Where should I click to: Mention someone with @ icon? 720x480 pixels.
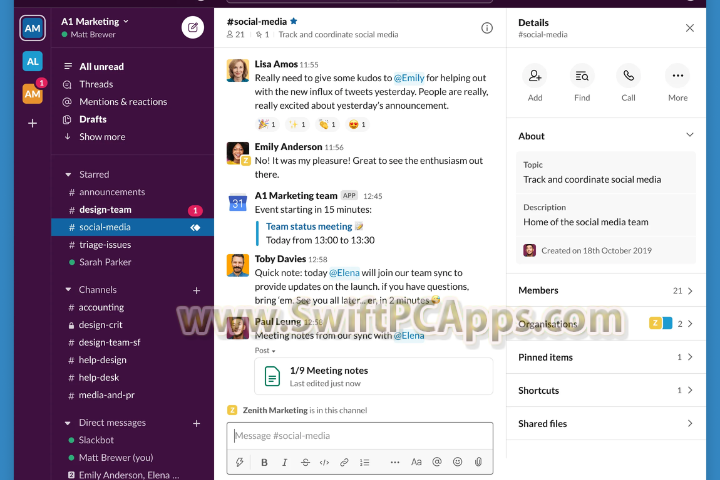pos(437,462)
